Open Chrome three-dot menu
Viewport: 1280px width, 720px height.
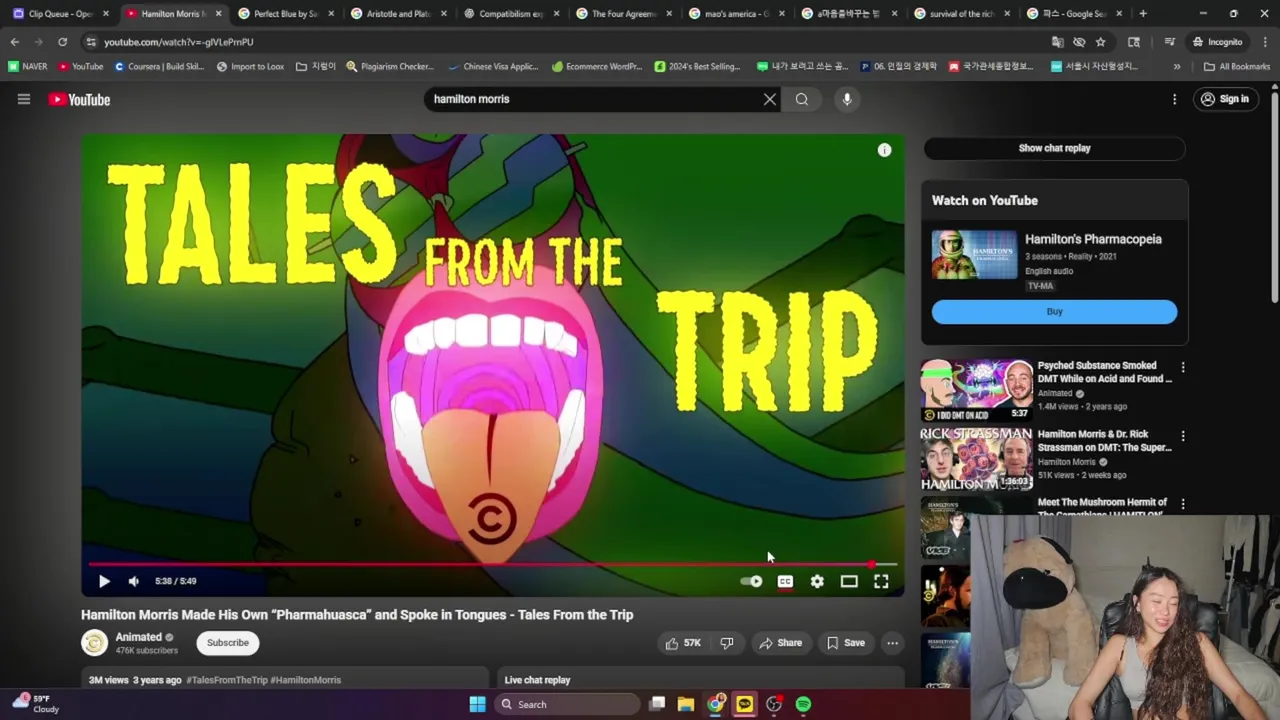1263,42
